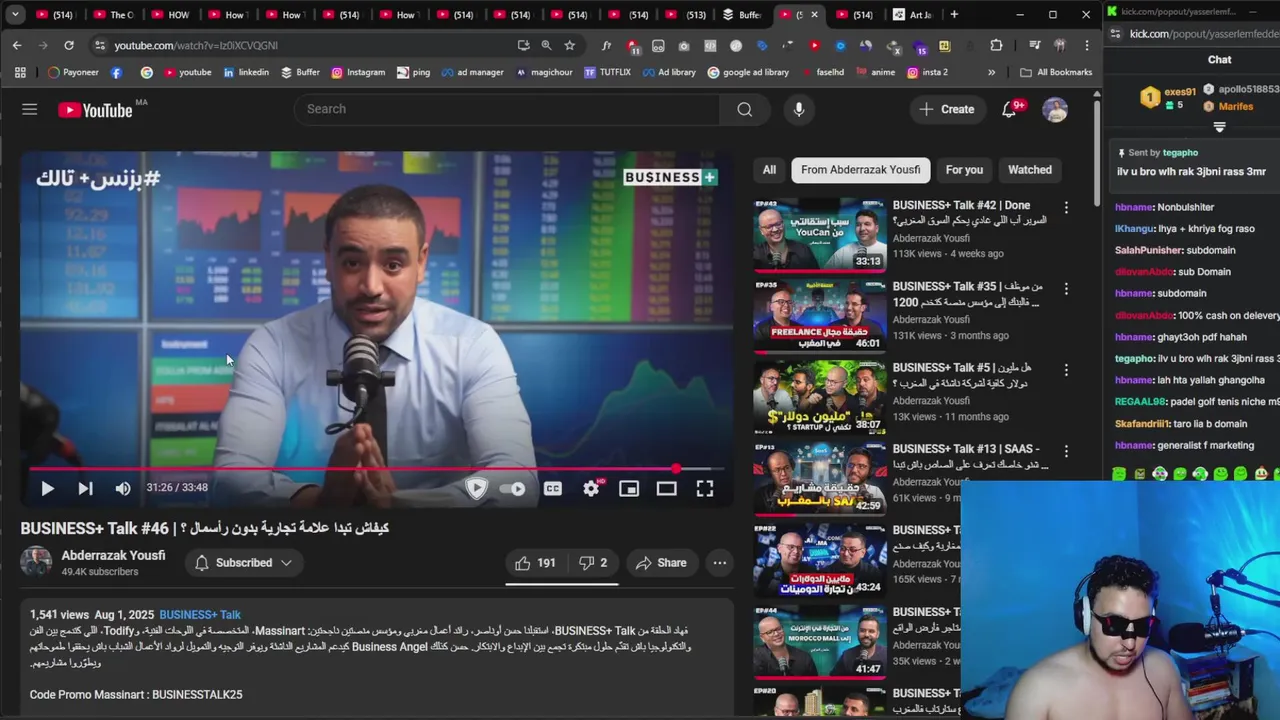The width and height of the screenshot is (1280, 720).
Task: Bookmark this page with the star
Action: coord(569,45)
